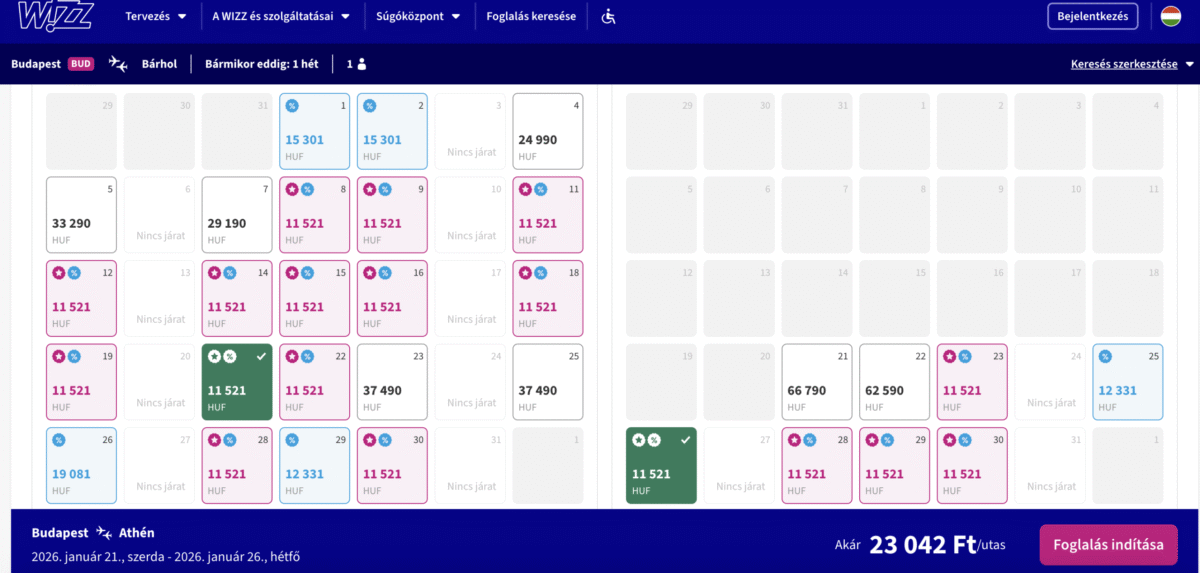Click the percent discount icon on the 1st

(292, 105)
